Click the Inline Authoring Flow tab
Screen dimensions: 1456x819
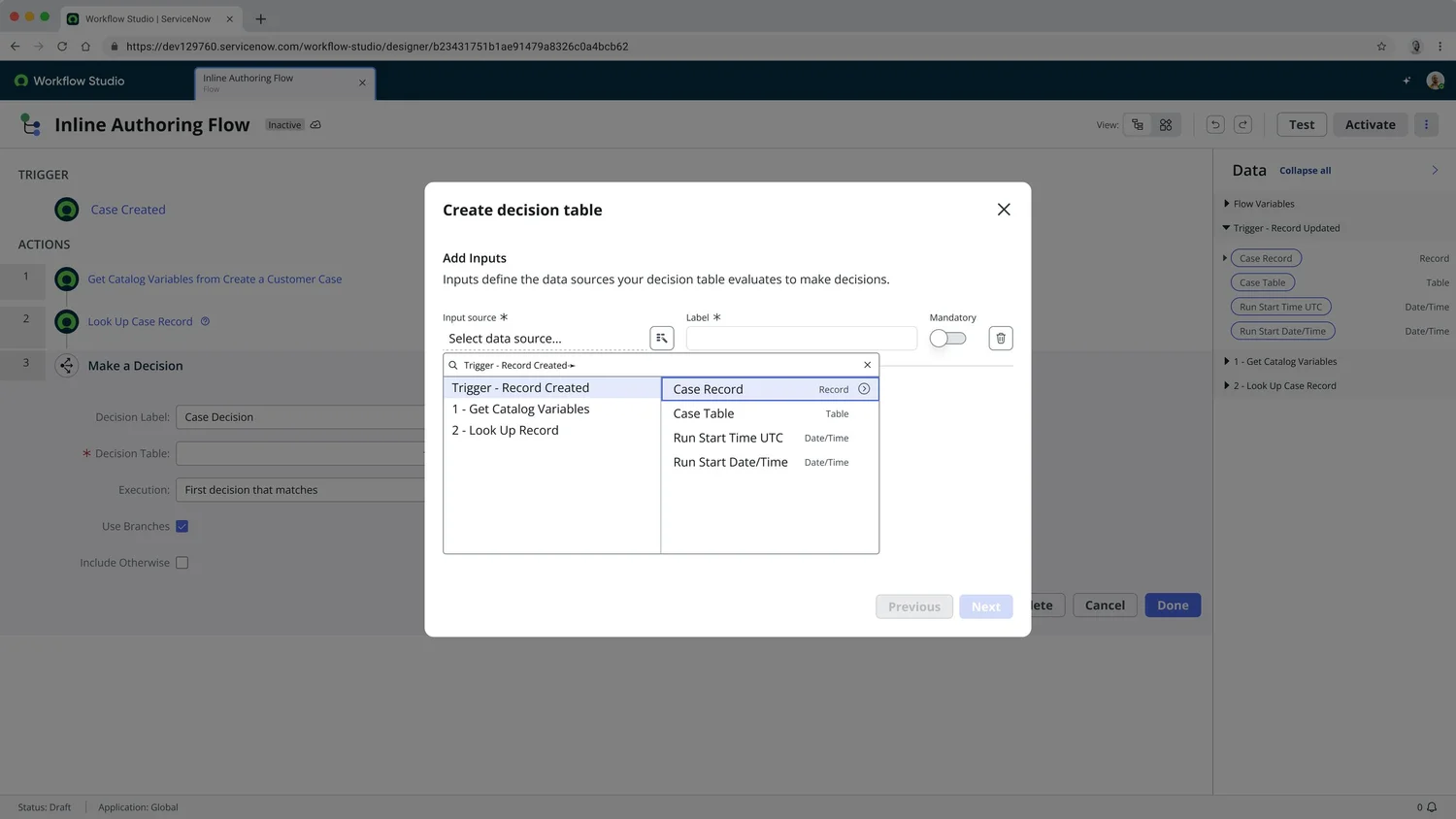pos(284,82)
